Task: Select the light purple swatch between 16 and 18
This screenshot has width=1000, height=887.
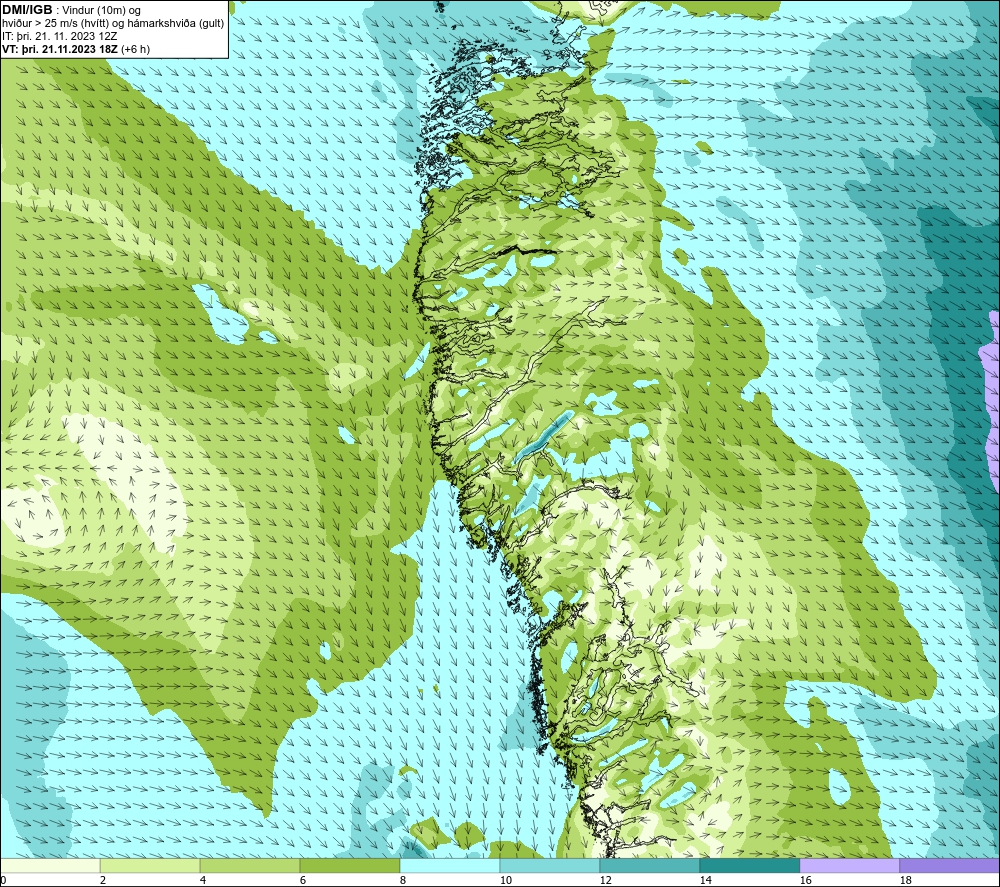Action: pos(849,865)
